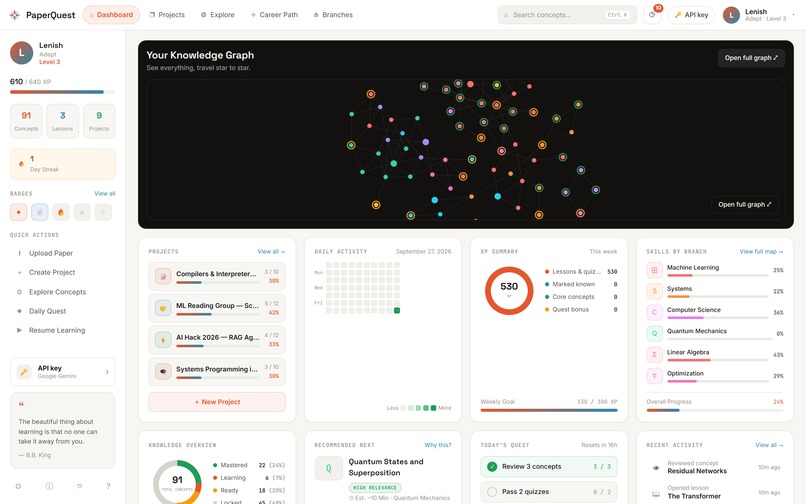Viewport: 806px width, 504px height.
Task: Check the Pass 2 quizzes quest
Action: [492, 492]
